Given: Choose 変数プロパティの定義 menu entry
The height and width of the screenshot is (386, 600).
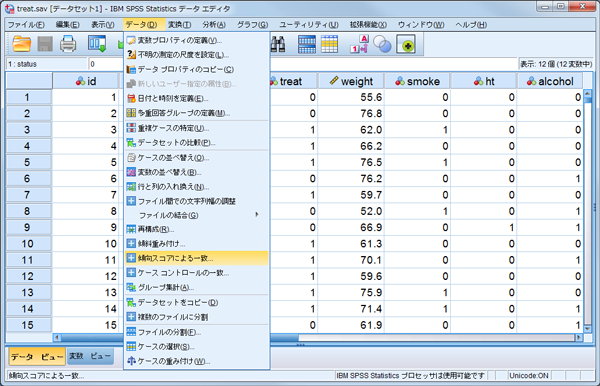Looking at the screenshot, I should coord(197,40).
